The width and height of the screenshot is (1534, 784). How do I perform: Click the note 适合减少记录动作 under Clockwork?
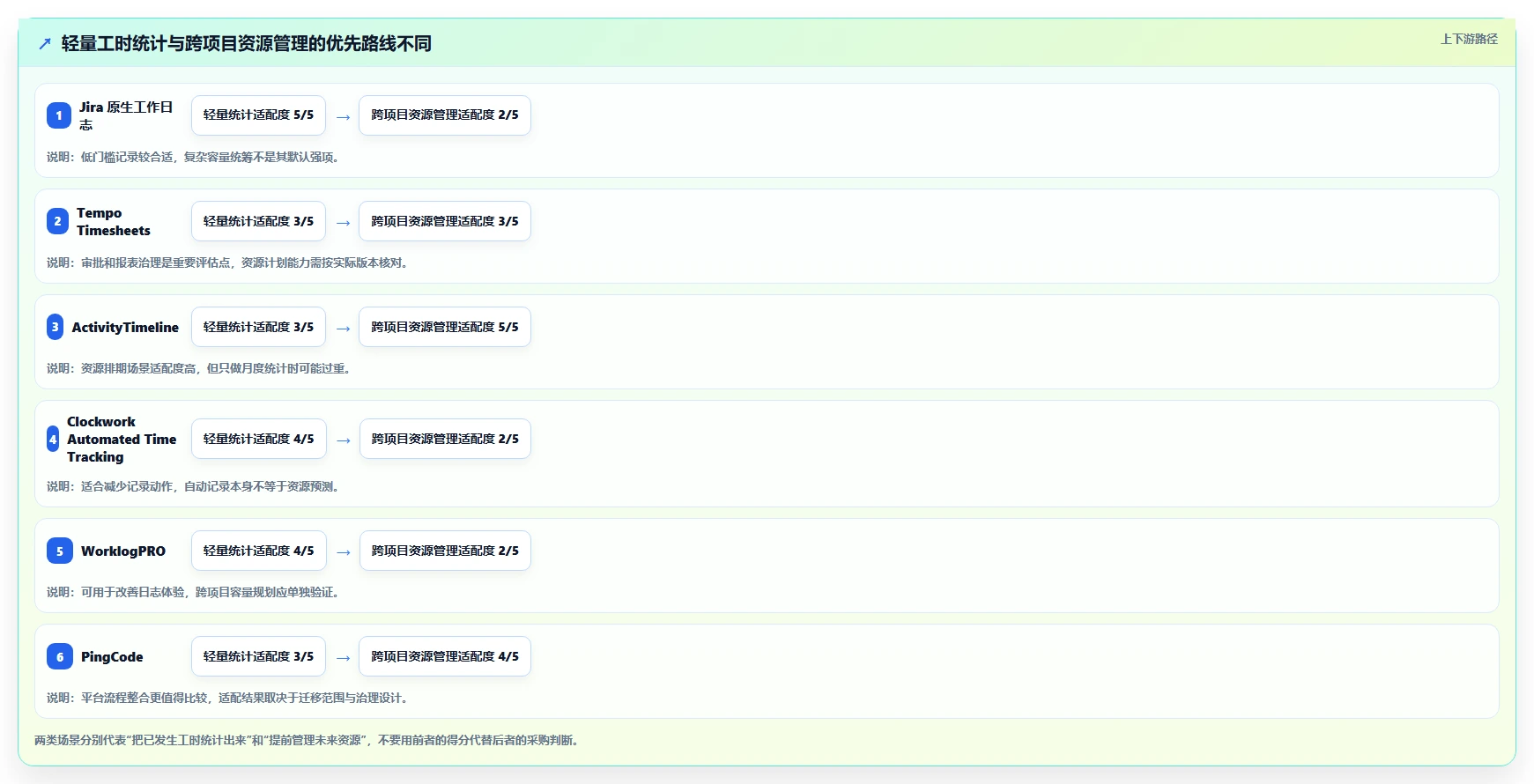[193, 486]
